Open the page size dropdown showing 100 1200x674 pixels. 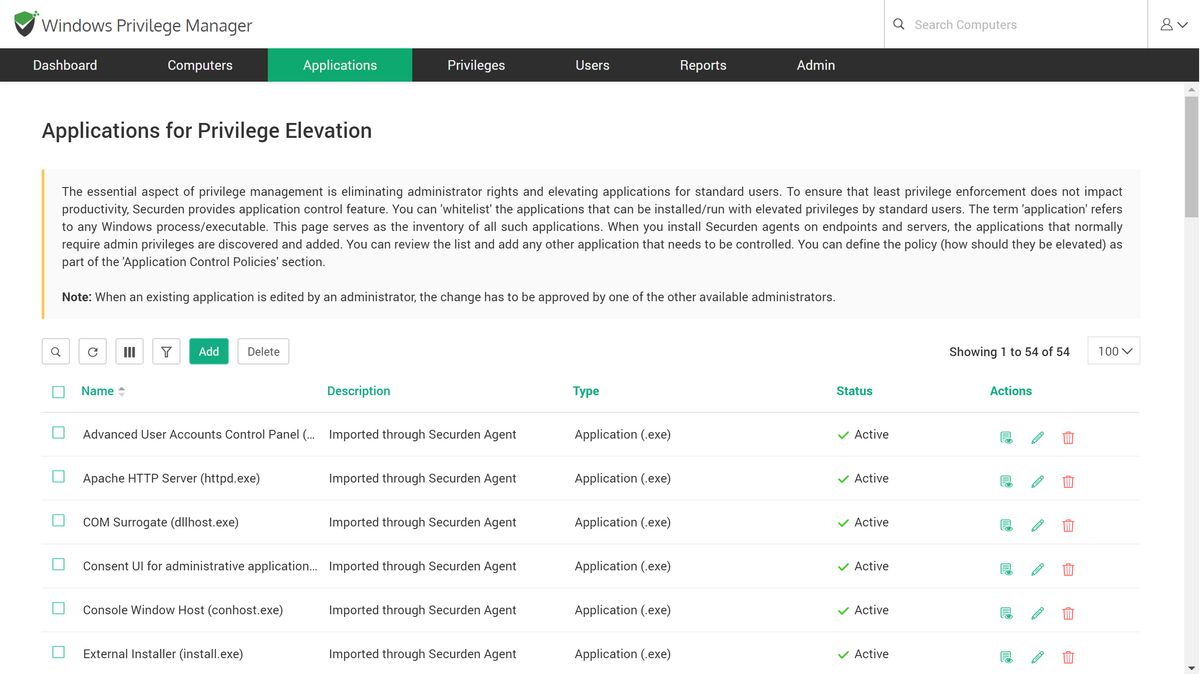tap(1113, 351)
